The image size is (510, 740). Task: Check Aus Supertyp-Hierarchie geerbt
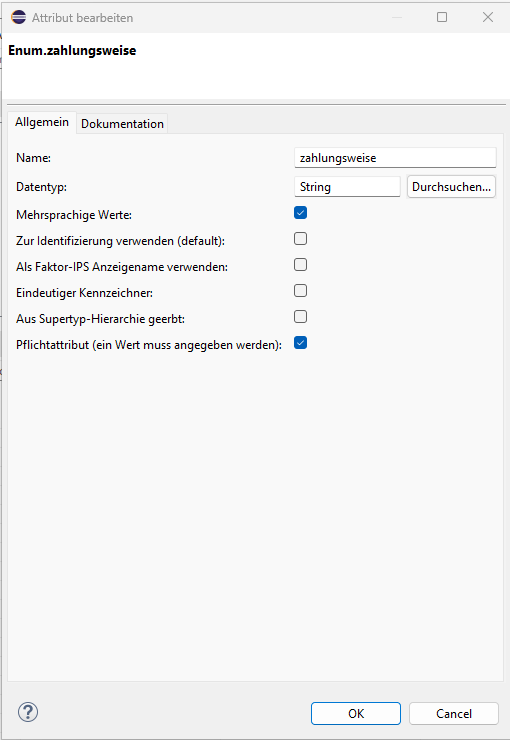[x=301, y=317]
